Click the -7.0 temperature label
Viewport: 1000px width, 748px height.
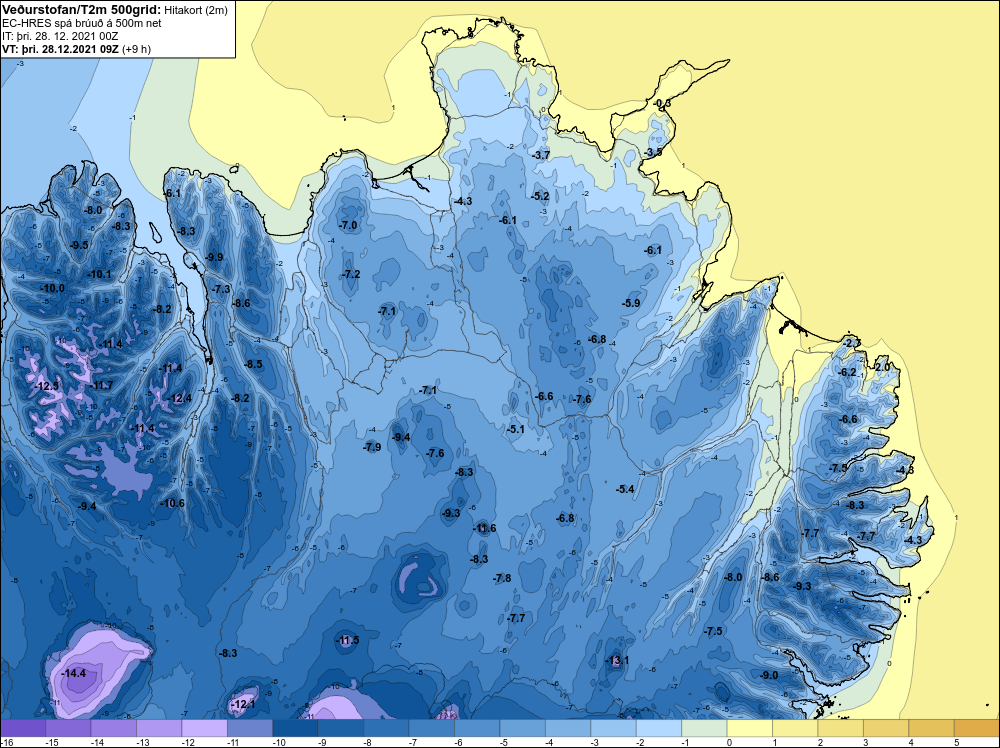(x=348, y=225)
